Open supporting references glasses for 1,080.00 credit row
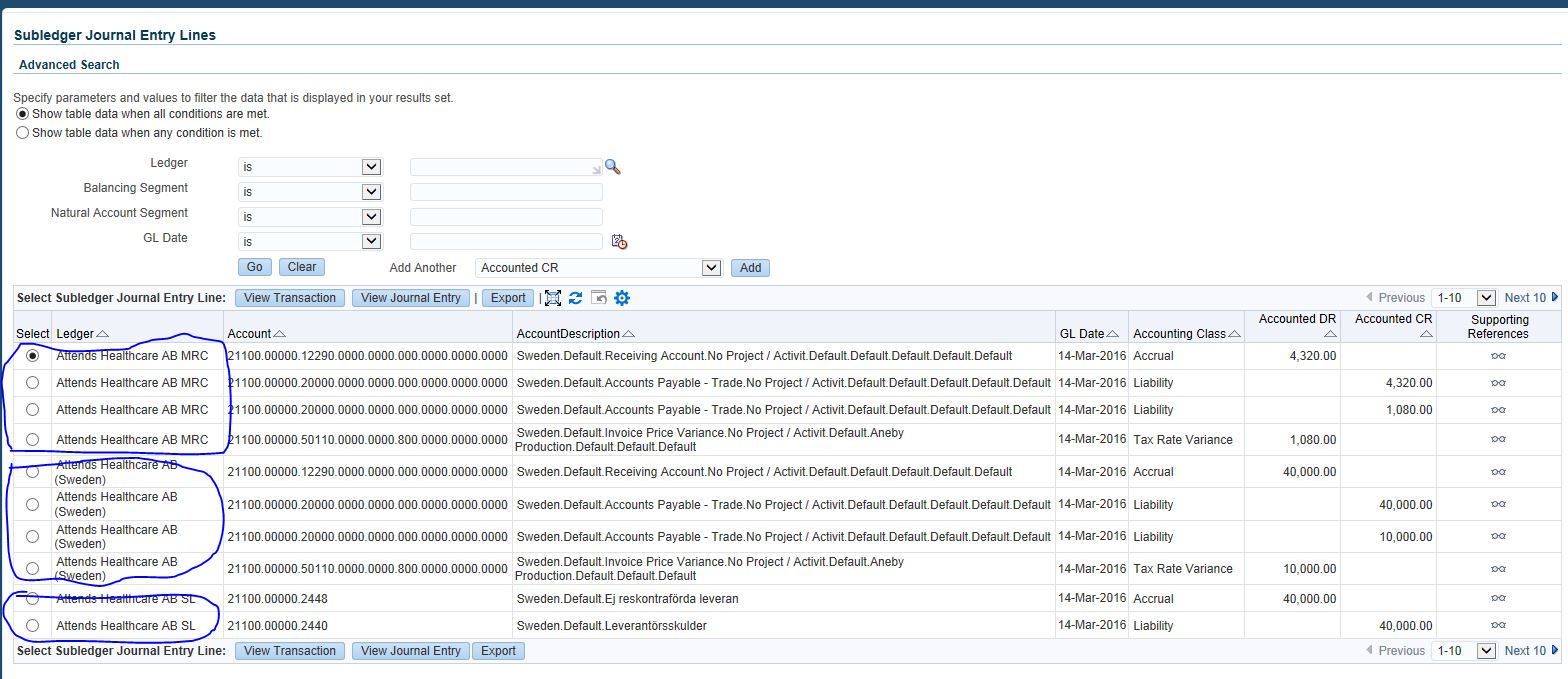 coord(1498,410)
